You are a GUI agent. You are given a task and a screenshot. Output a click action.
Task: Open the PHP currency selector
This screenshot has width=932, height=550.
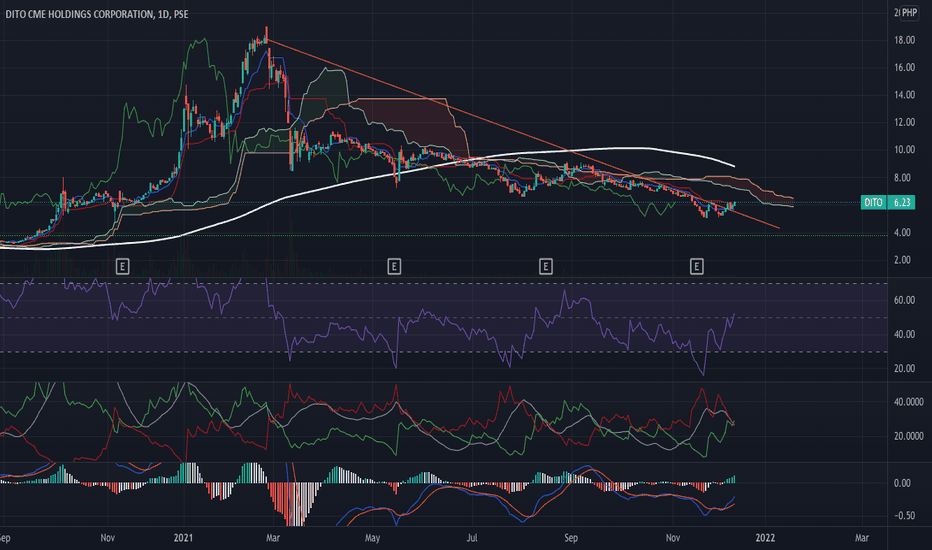pyautogui.click(x=909, y=12)
